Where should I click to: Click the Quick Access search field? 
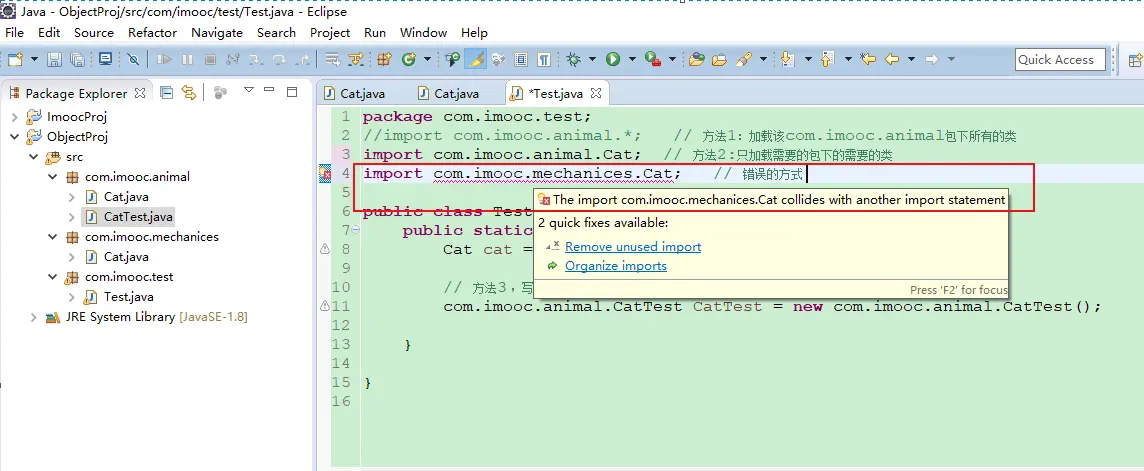[1059, 60]
